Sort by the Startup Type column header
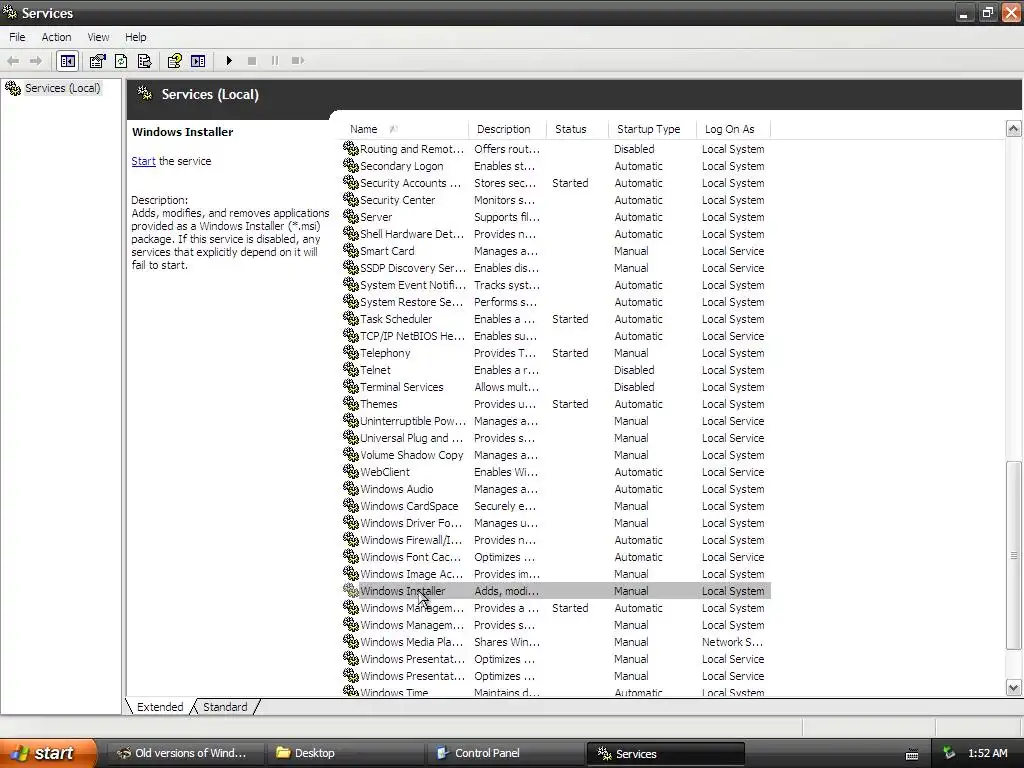The width and height of the screenshot is (1024, 768). pos(652,129)
